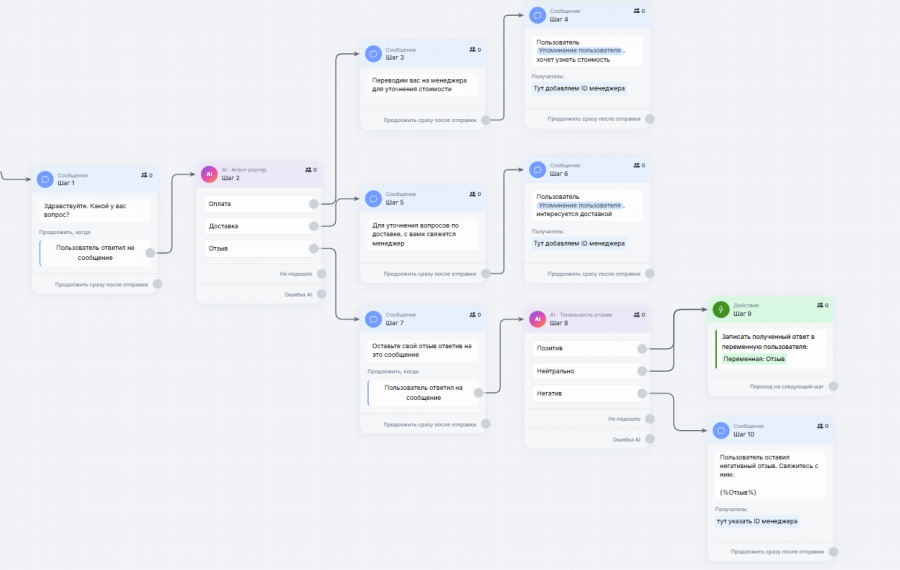The image size is (900, 570).
Task: Click the Оплата output connector in Шаг 2
Action: point(313,204)
